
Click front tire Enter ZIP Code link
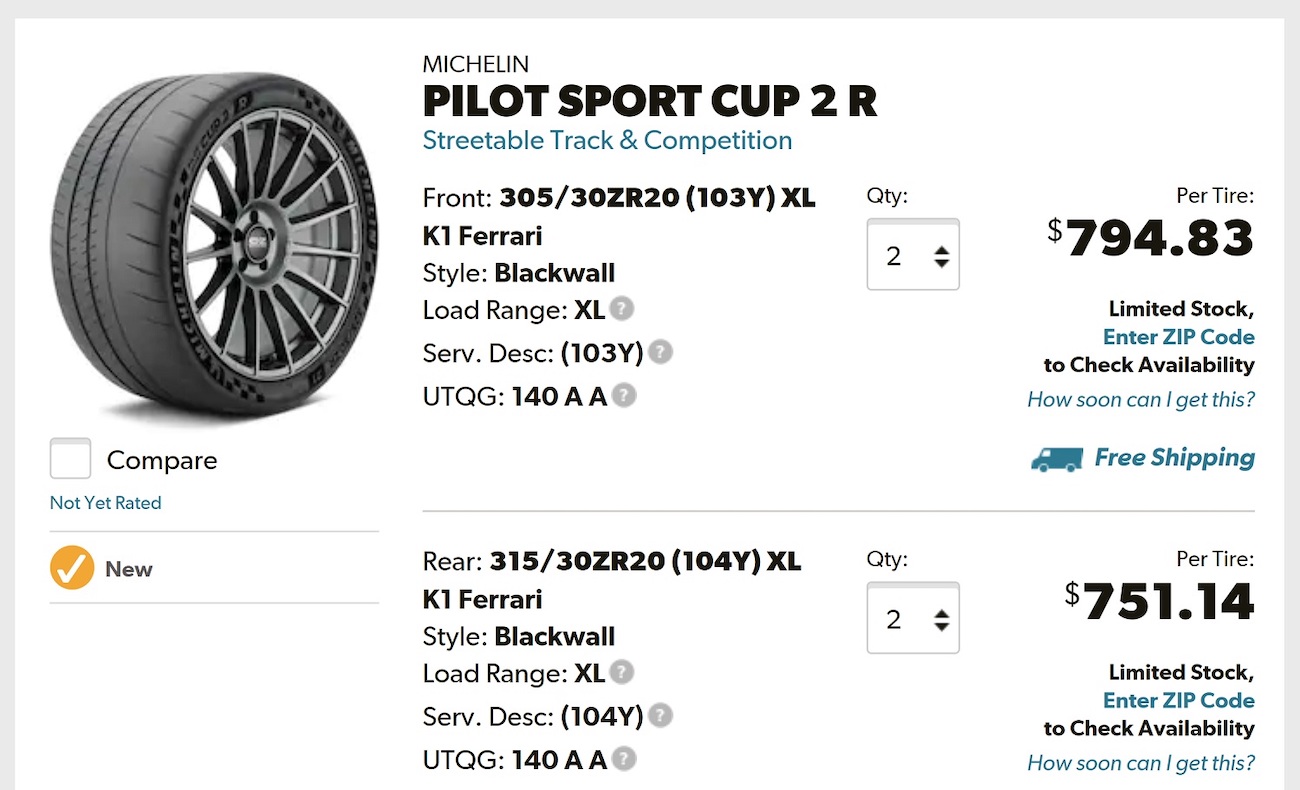pos(1178,337)
